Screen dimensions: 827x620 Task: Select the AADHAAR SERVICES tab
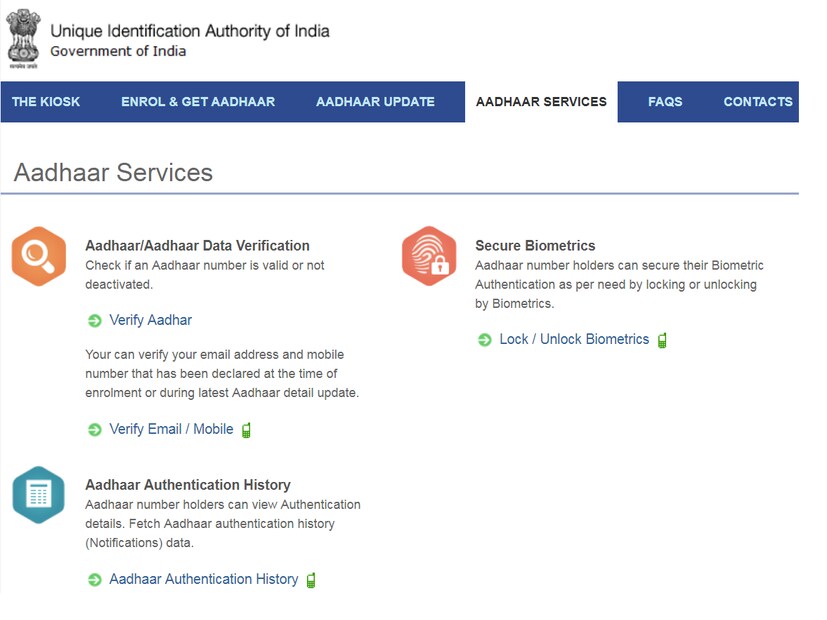click(541, 102)
